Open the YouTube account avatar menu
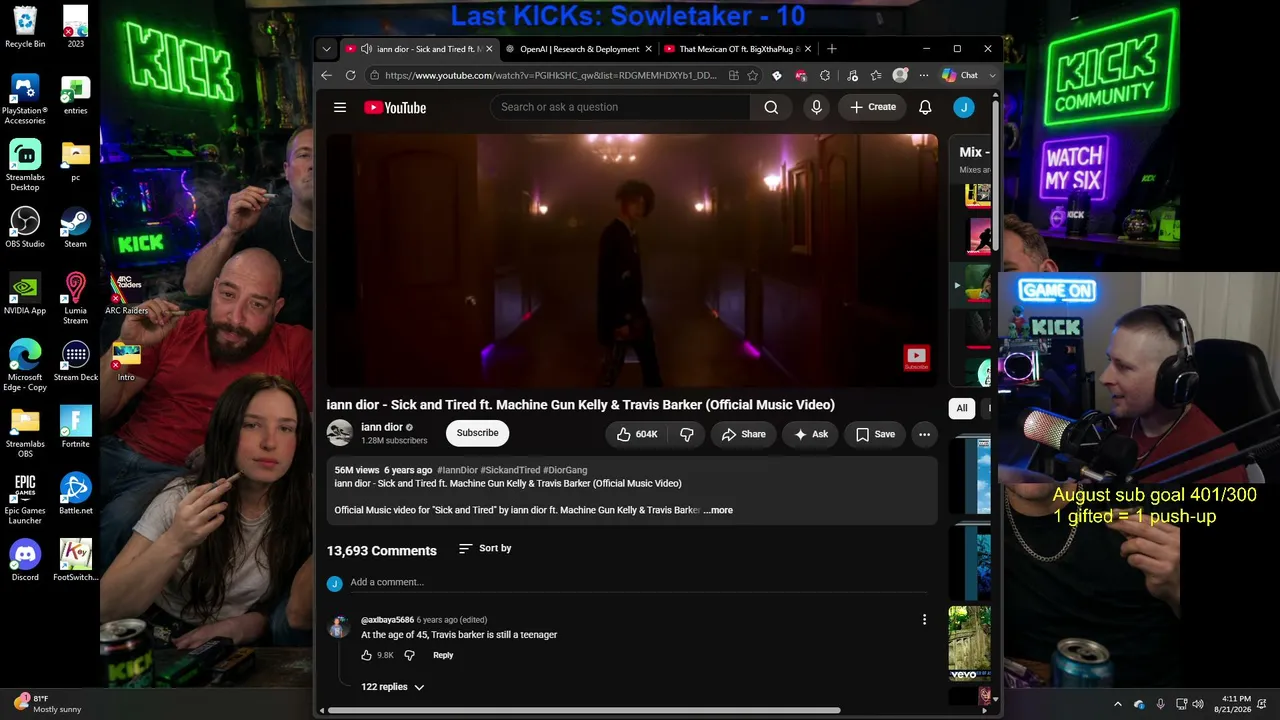 [x=964, y=107]
